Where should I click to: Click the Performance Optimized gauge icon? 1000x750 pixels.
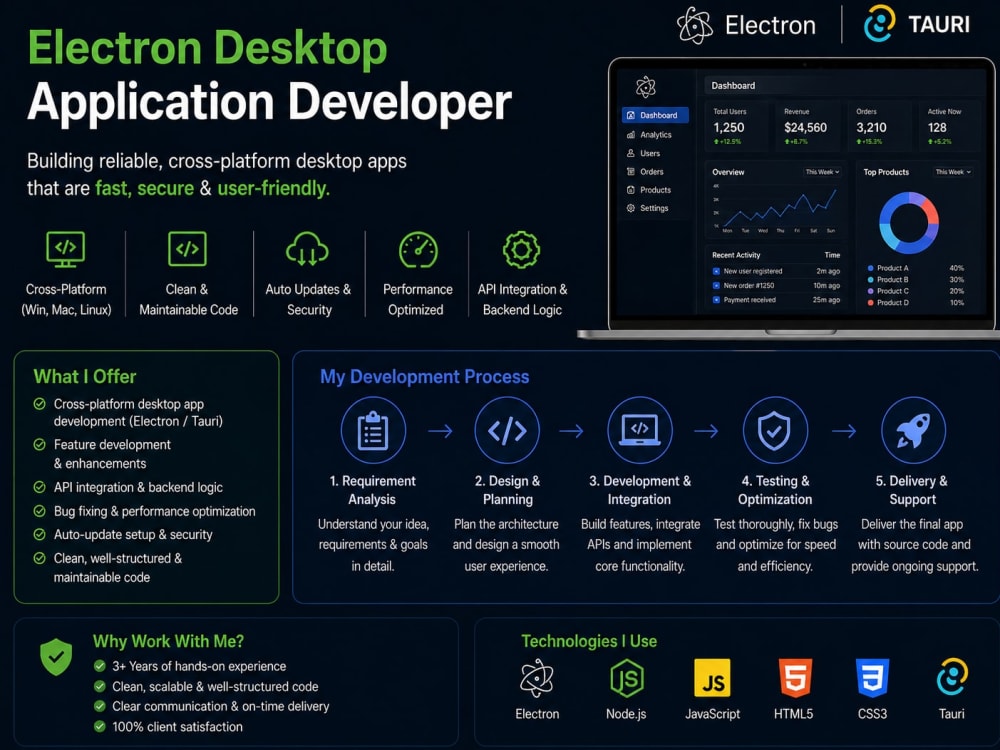coord(418,249)
